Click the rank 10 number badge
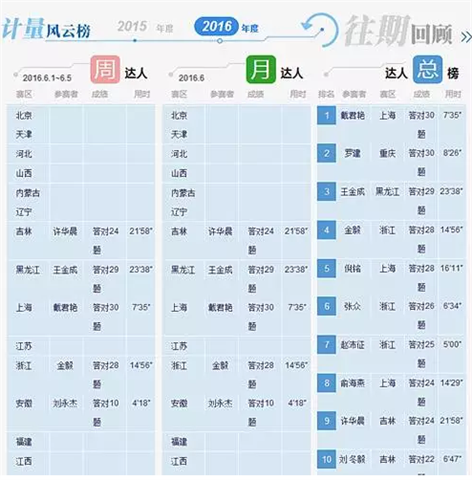 326,459
